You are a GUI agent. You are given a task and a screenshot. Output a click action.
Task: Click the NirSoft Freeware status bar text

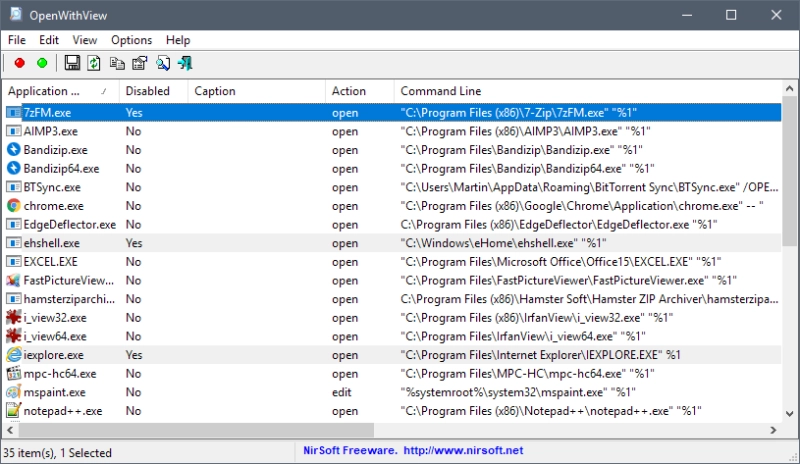(x=350, y=450)
